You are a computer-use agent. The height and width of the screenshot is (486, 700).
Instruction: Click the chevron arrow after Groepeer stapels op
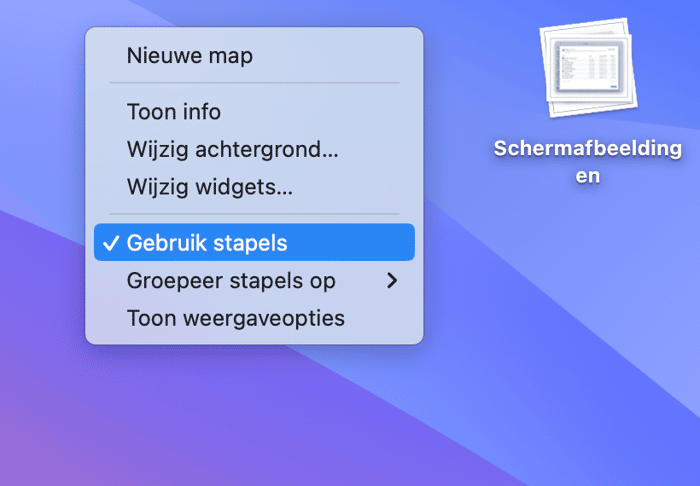click(x=392, y=281)
